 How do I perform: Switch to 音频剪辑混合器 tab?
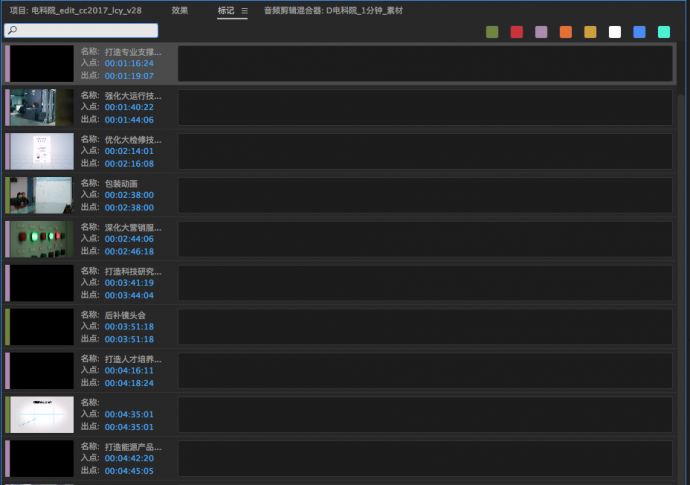333,11
